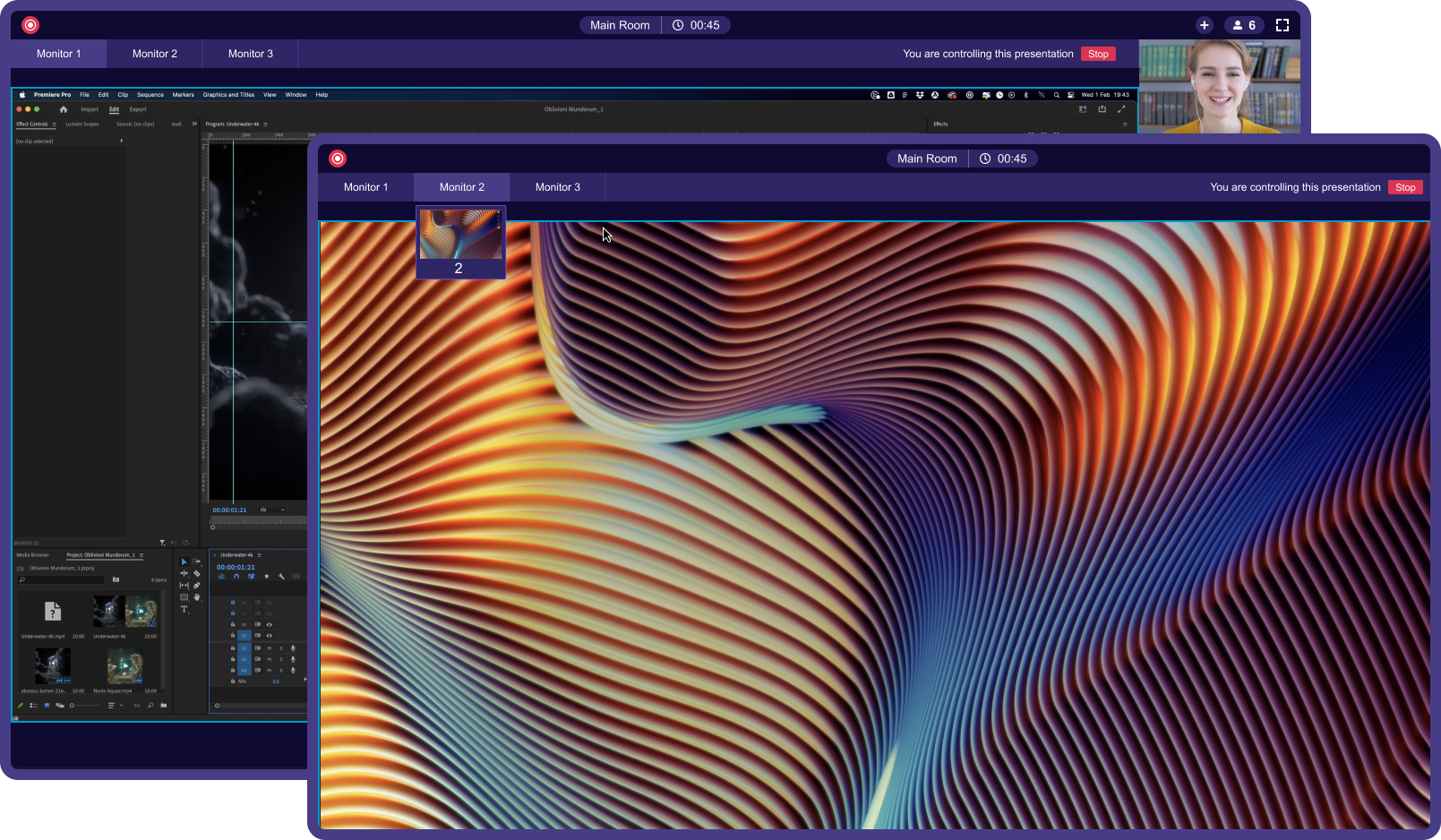Enter fullscreen in the back window header
Screen dimensions: 1441x840
click(1282, 25)
